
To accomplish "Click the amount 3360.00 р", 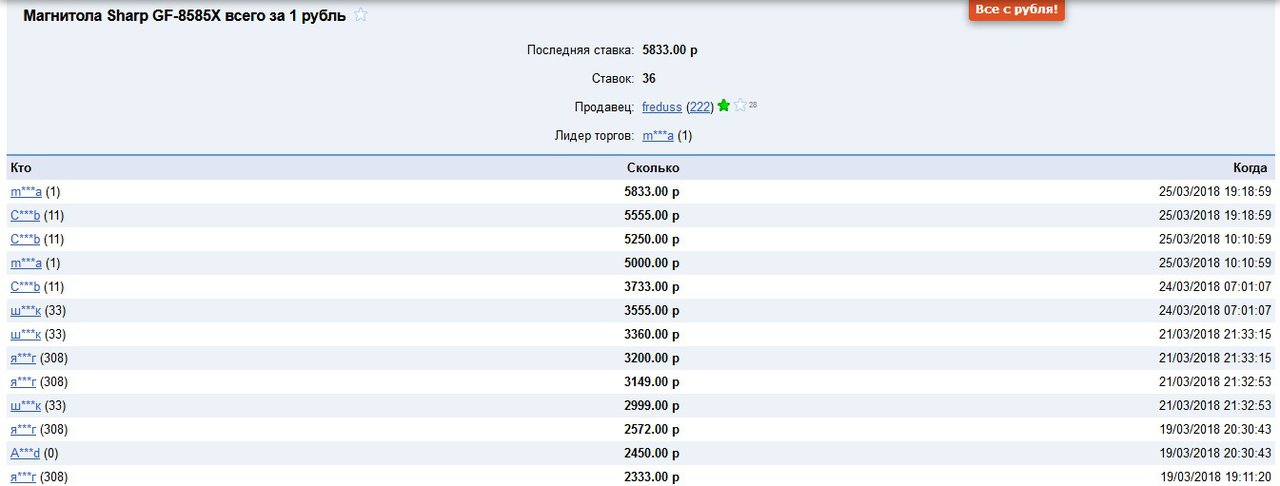I will coord(652,335).
